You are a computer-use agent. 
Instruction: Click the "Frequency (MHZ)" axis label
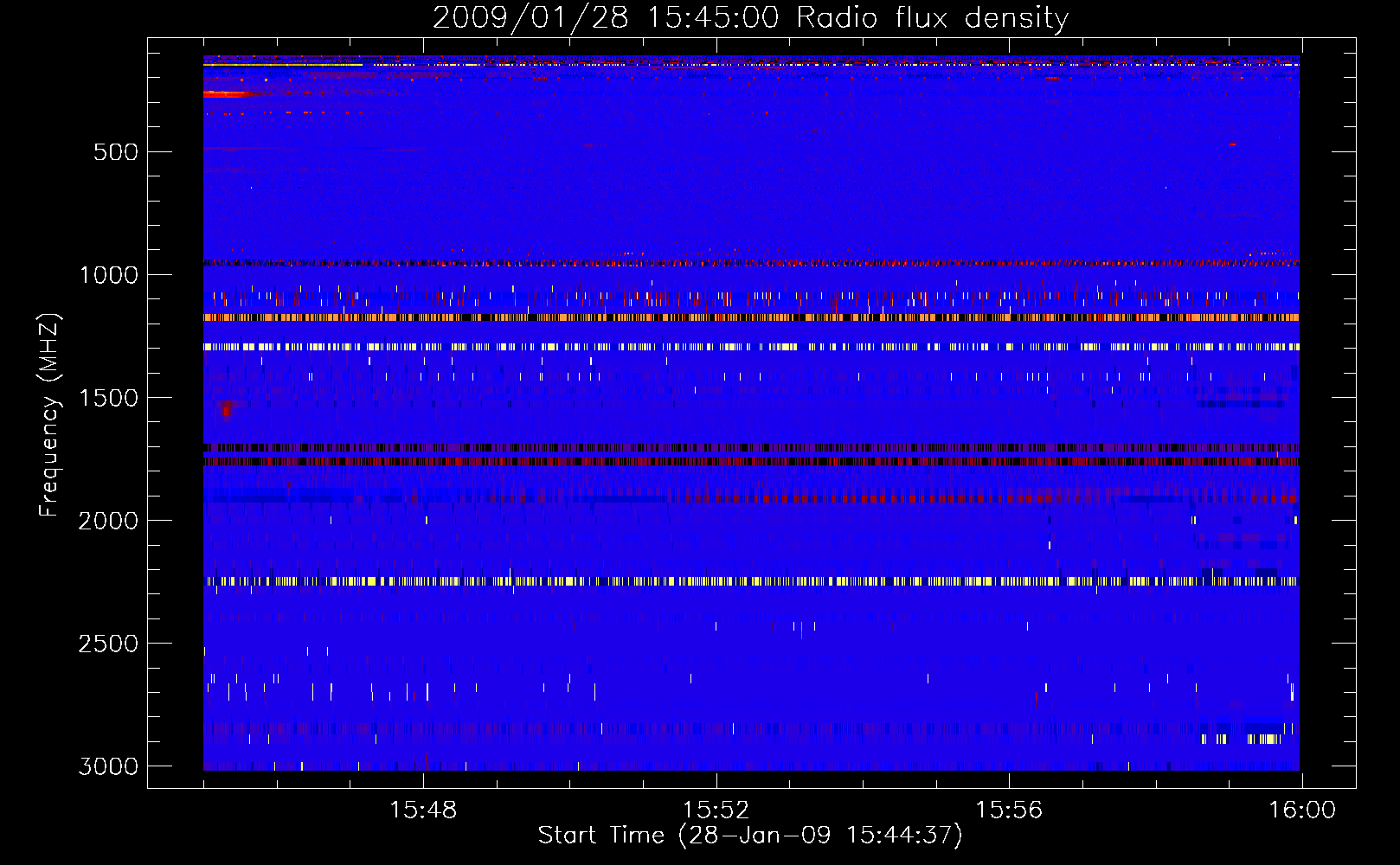click(x=49, y=415)
